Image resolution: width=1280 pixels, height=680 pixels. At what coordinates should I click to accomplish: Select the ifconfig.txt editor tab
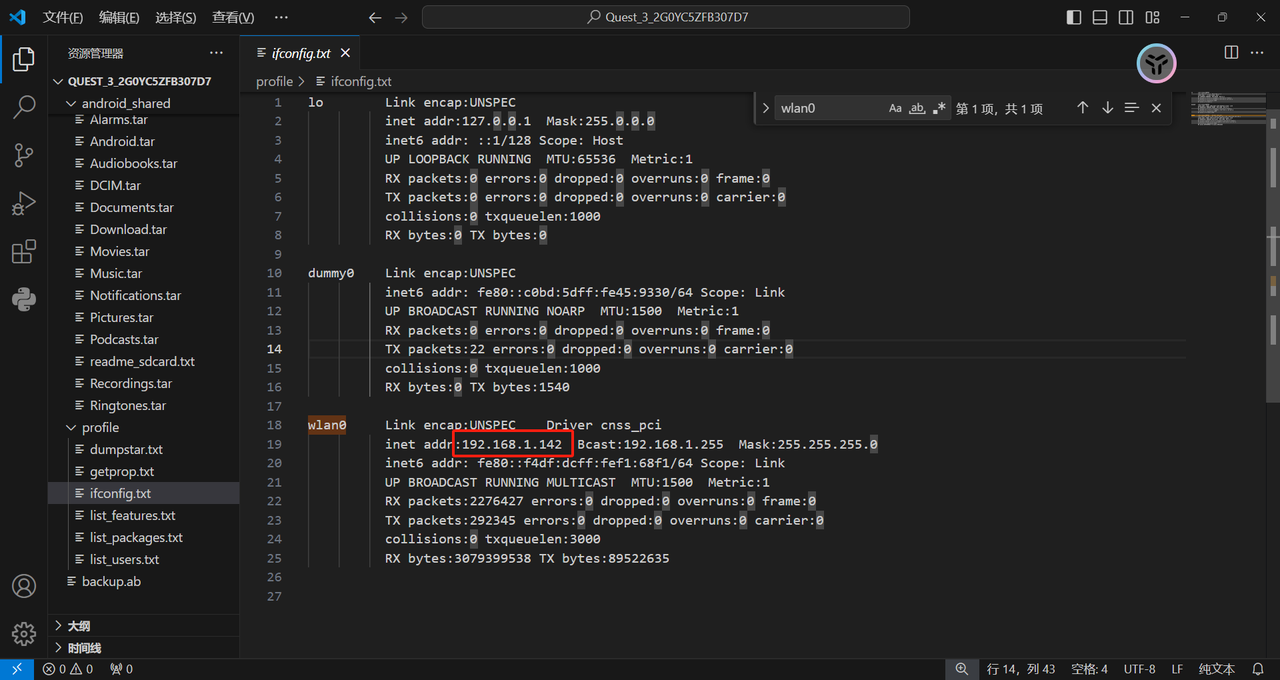pyautogui.click(x=300, y=53)
